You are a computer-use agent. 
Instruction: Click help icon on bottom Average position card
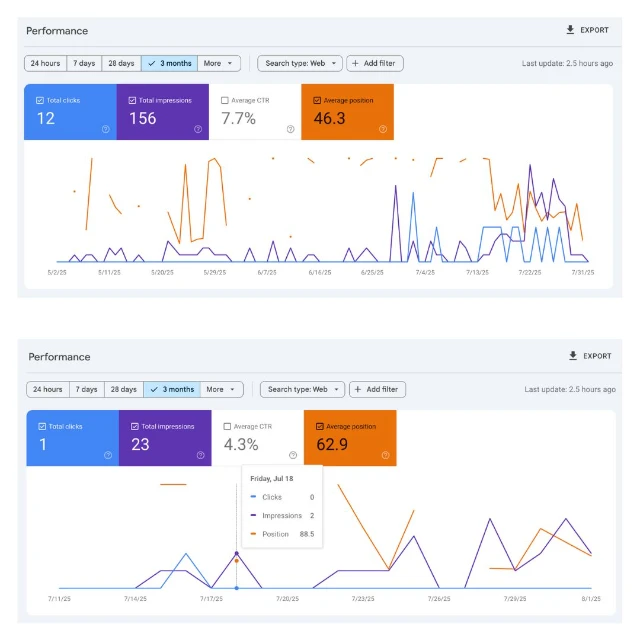(384, 455)
